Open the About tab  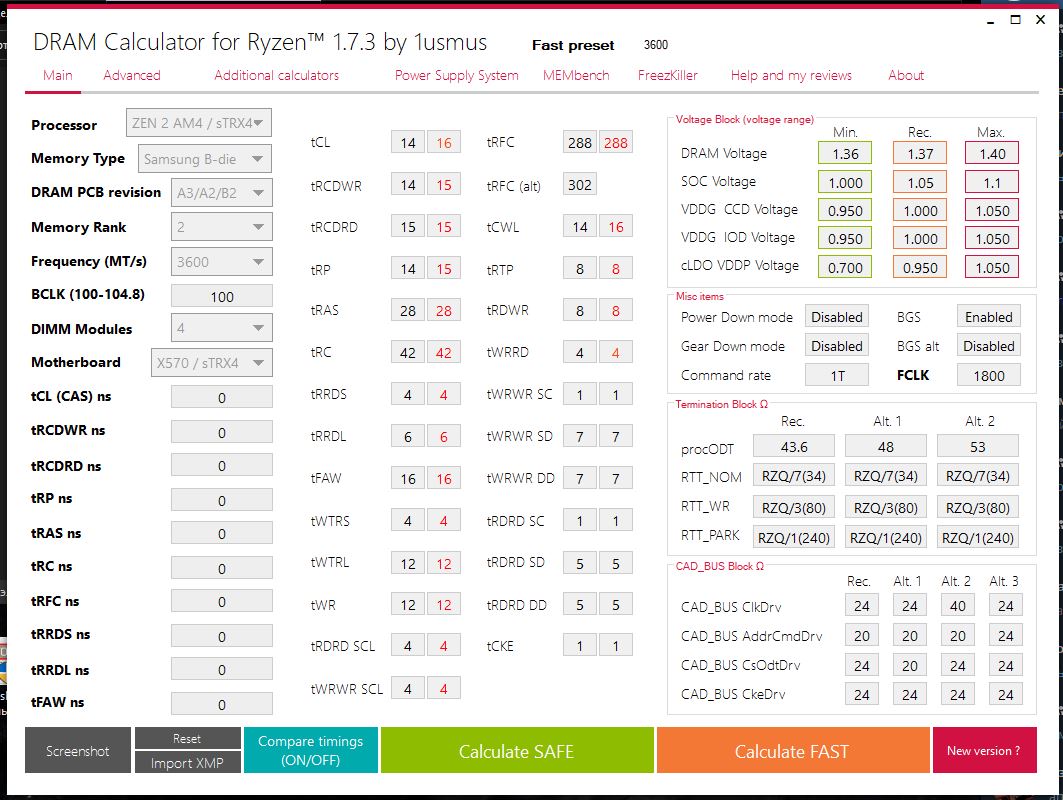[x=906, y=75]
